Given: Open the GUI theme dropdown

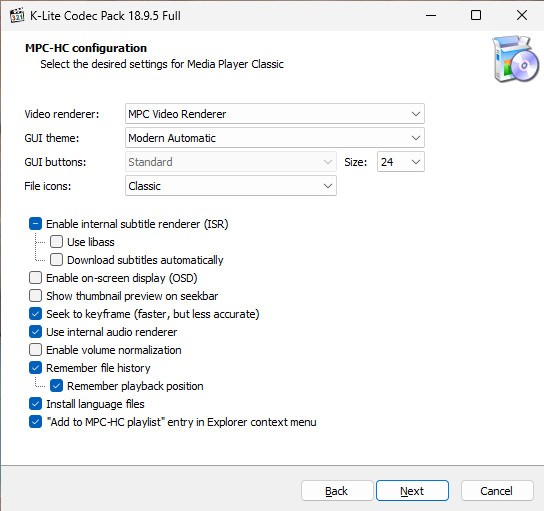Looking at the screenshot, I should (x=274, y=138).
